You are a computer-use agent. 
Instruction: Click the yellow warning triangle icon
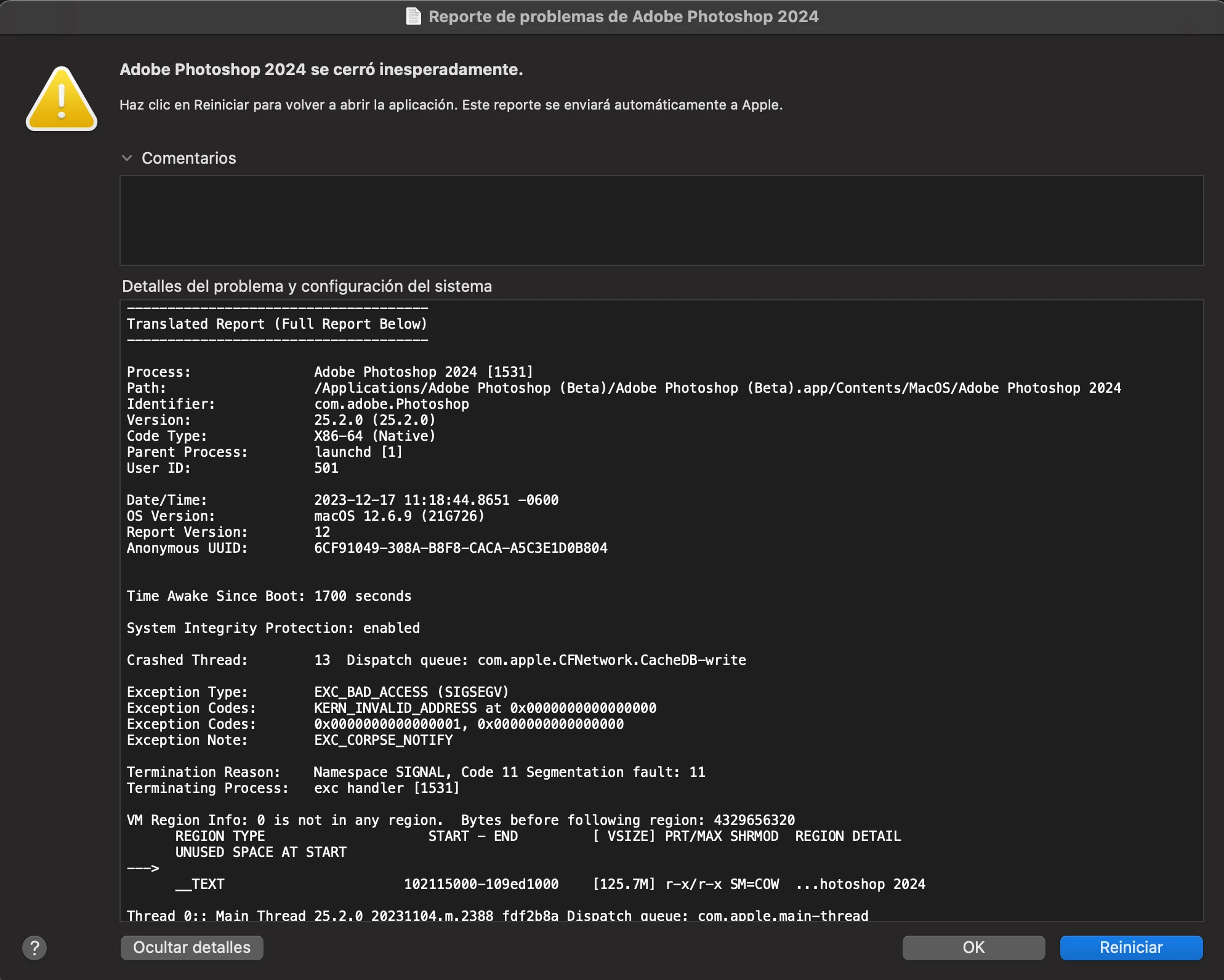click(62, 99)
